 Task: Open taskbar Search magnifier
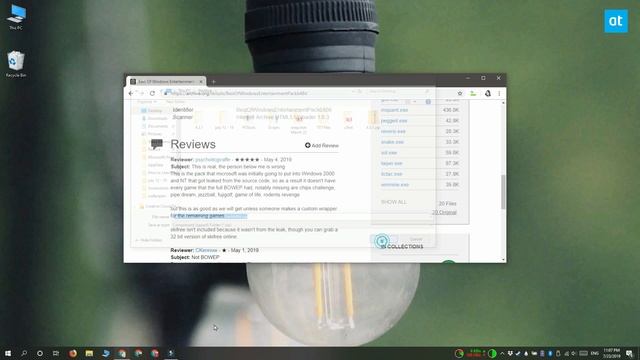tap(24, 353)
